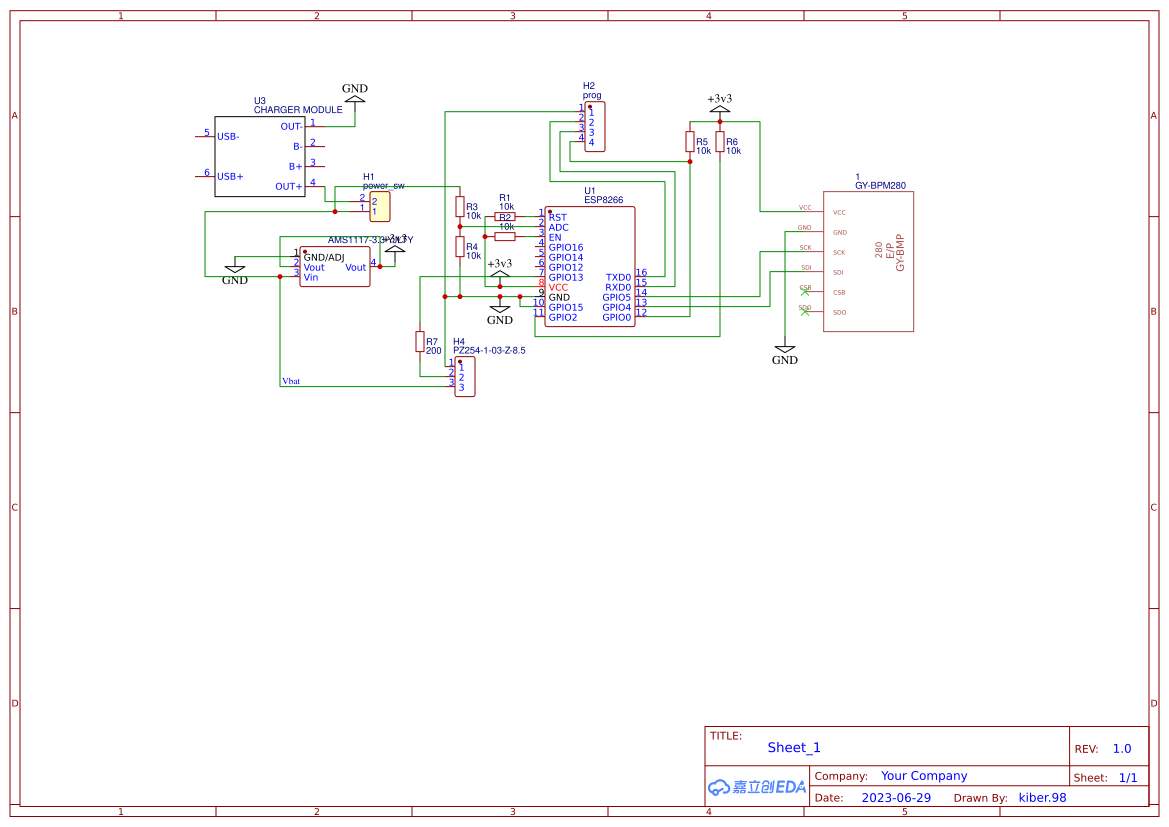Click the PZ254-1-03 header symbol H4
The width and height of the screenshot is (1169, 827).
pyautogui.click(x=464, y=378)
